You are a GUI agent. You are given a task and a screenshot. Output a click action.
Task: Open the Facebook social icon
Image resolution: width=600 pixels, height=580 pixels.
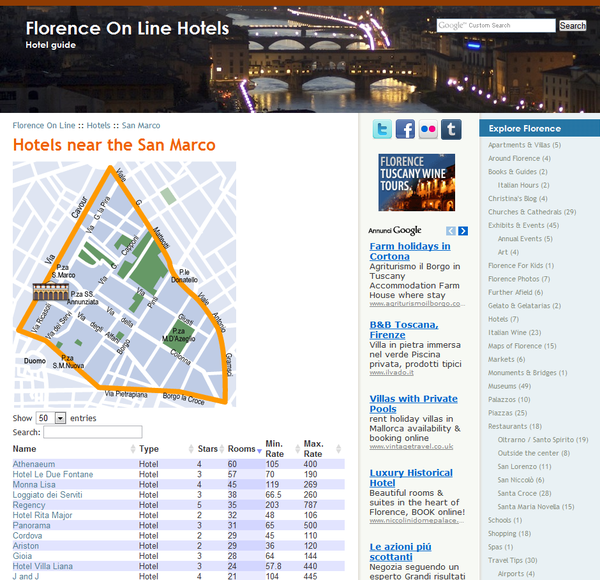[x=405, y=129]
